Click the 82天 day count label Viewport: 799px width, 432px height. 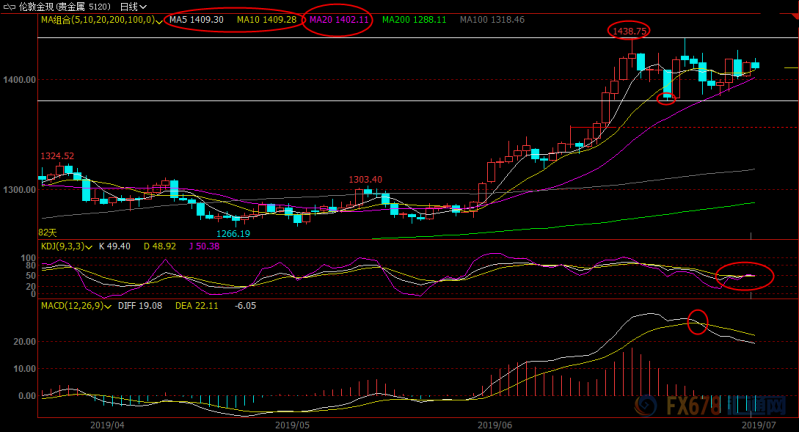[x=47, y=233]
